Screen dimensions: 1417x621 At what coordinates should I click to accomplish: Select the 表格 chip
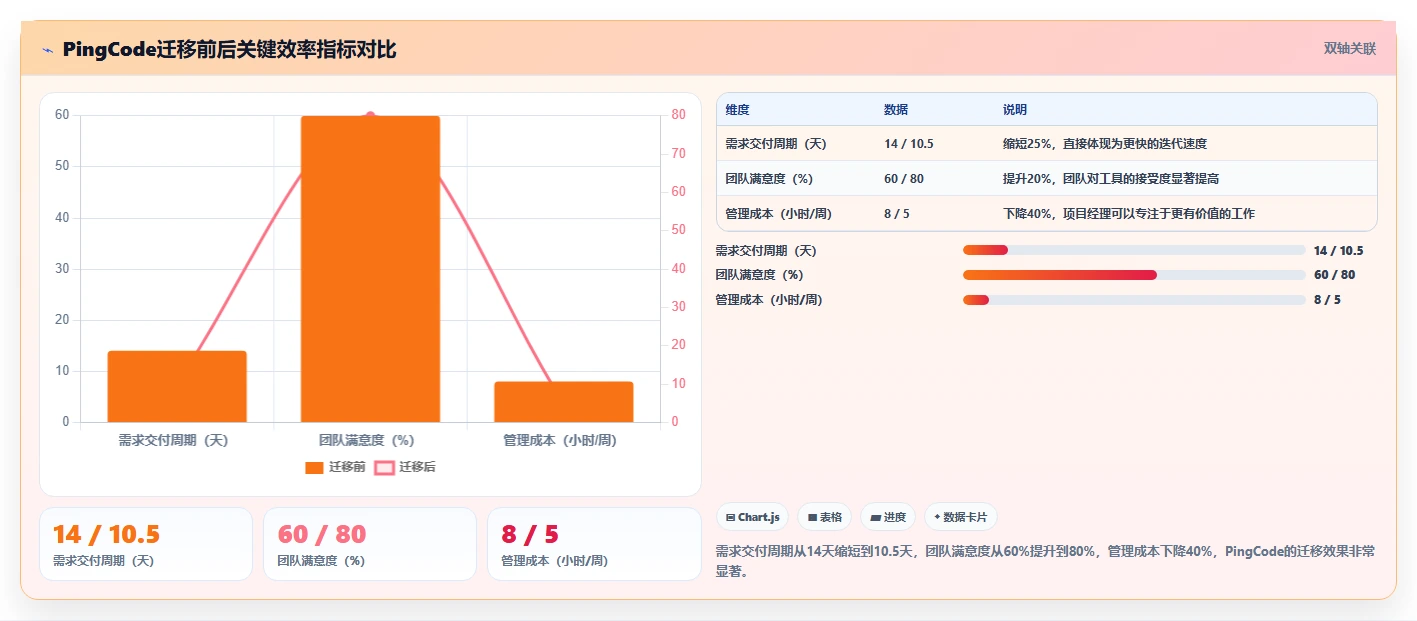tap(824, 517)
